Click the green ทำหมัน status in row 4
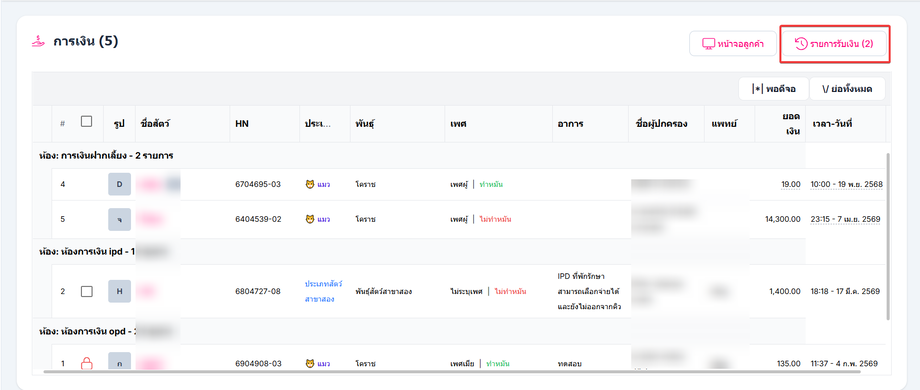The height and width of the screenshot is (390, 920). pos(491,185)
